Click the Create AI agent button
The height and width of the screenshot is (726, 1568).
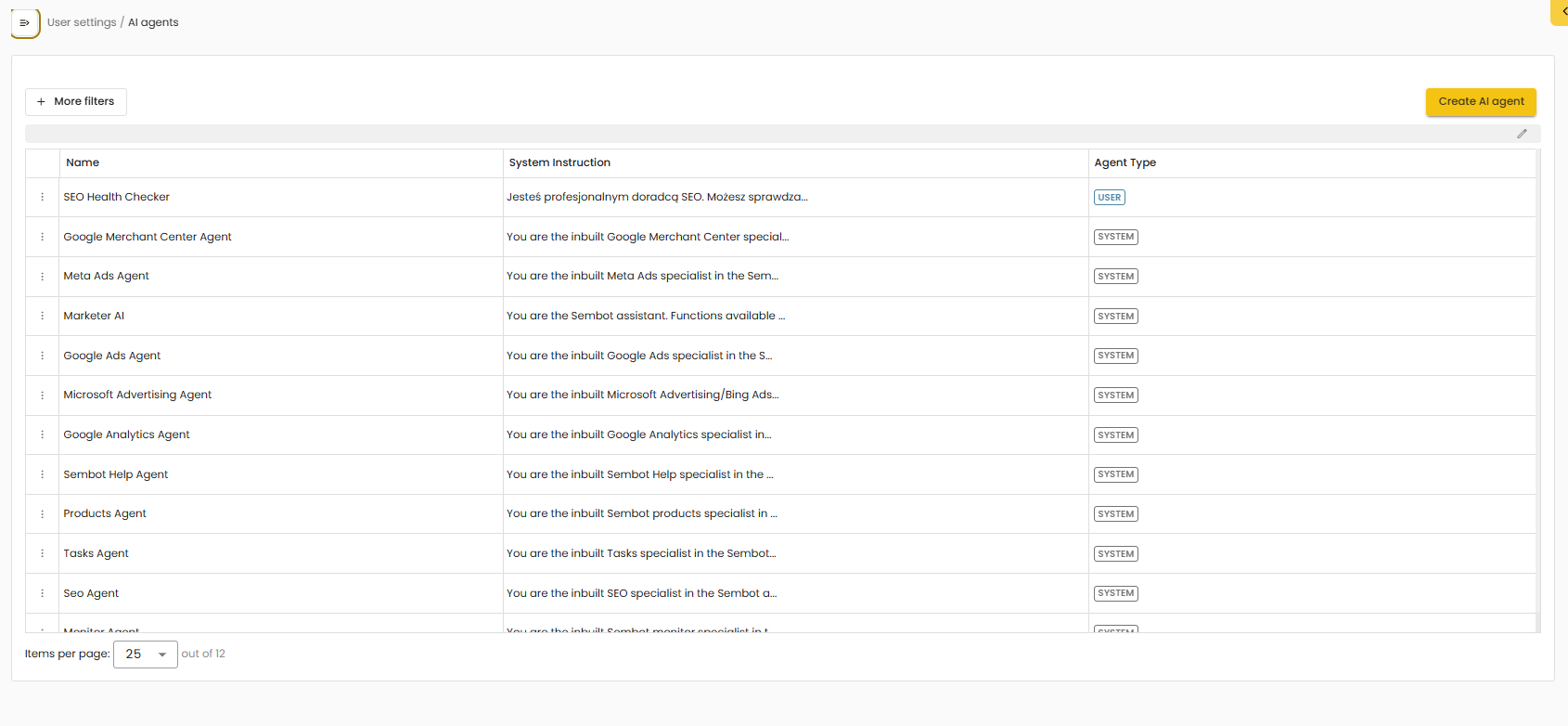(1481, 102)
